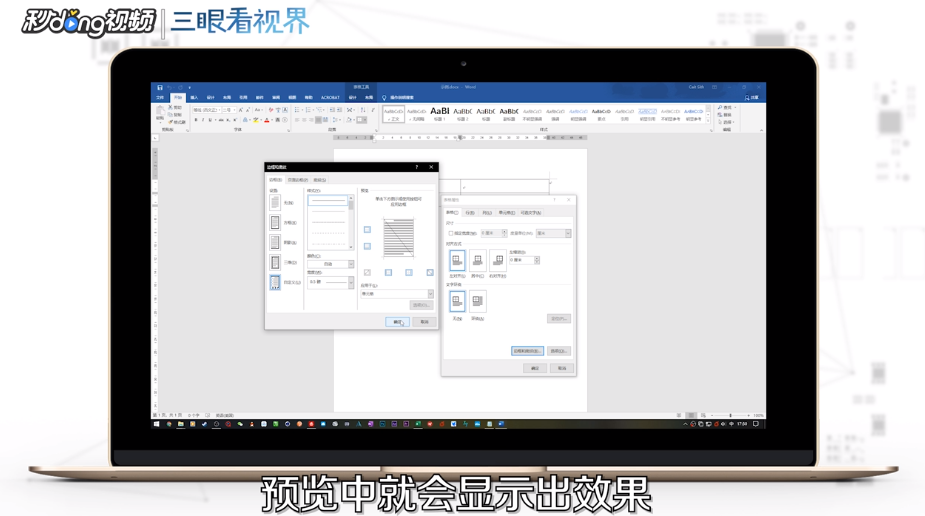Screen dimensions: 925x516
Task: Apply the 'AaBl' Heading 1 style
Action: 439,114
